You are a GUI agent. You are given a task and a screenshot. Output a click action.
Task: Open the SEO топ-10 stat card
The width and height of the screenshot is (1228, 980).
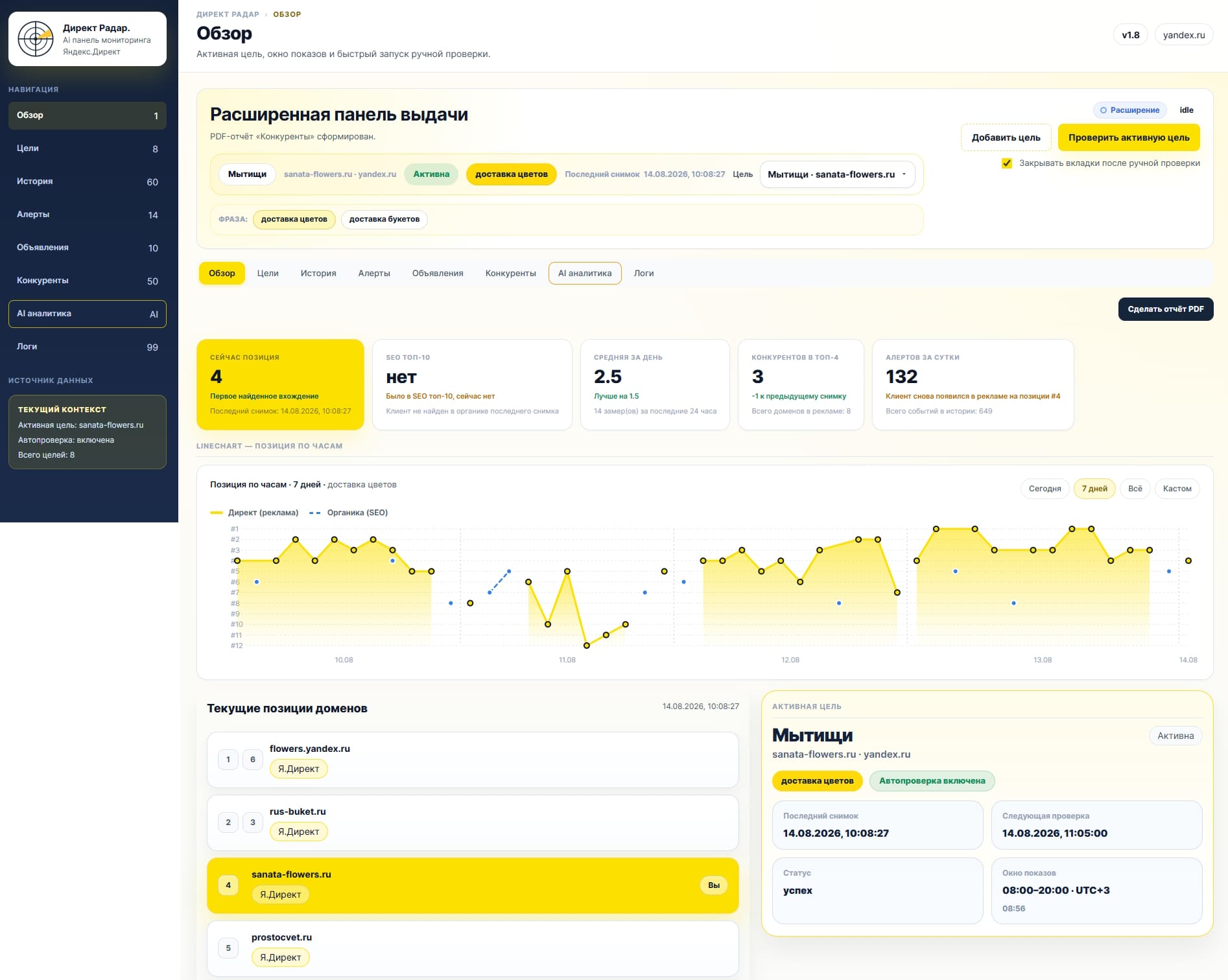click(472, 384)
